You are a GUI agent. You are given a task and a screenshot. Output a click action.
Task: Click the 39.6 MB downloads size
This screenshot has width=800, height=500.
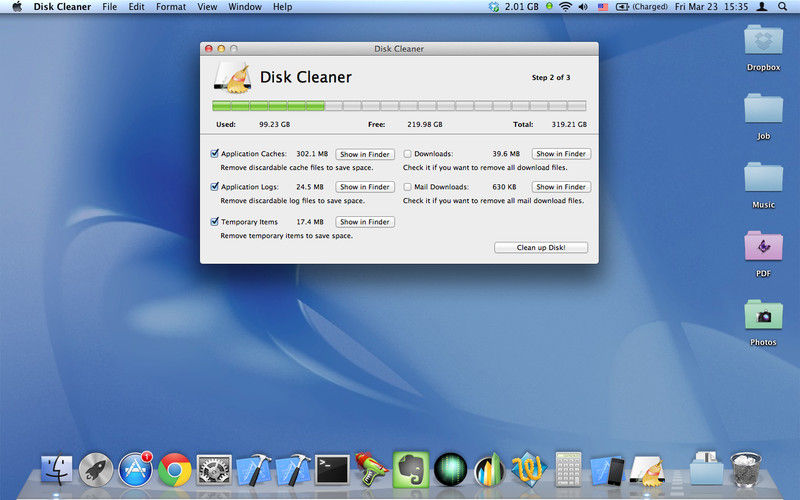coord(506,154)
